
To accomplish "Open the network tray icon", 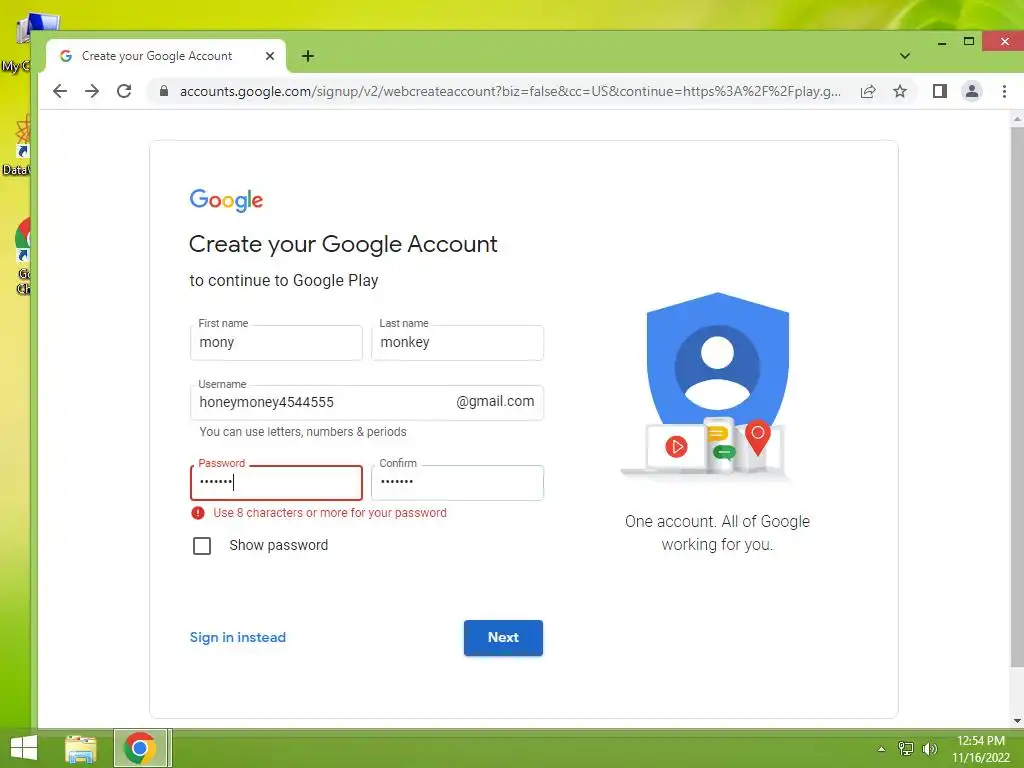I will point(906,749).
